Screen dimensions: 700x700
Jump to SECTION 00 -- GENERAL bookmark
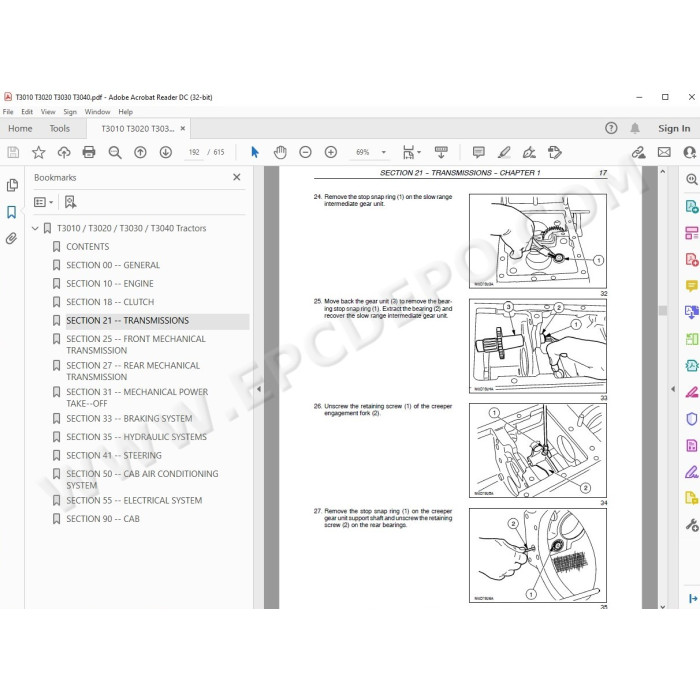[x=113, y=265]
